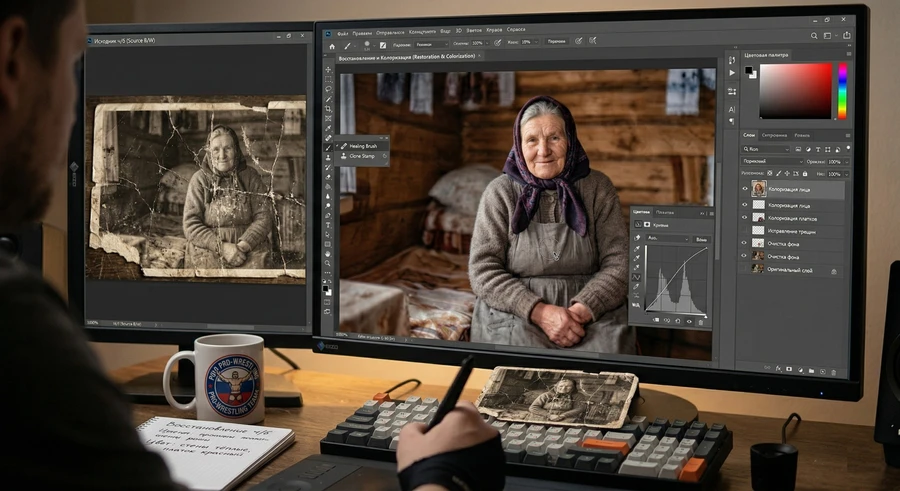Click the trash icon at Layers panel bottom

point(833,373)
